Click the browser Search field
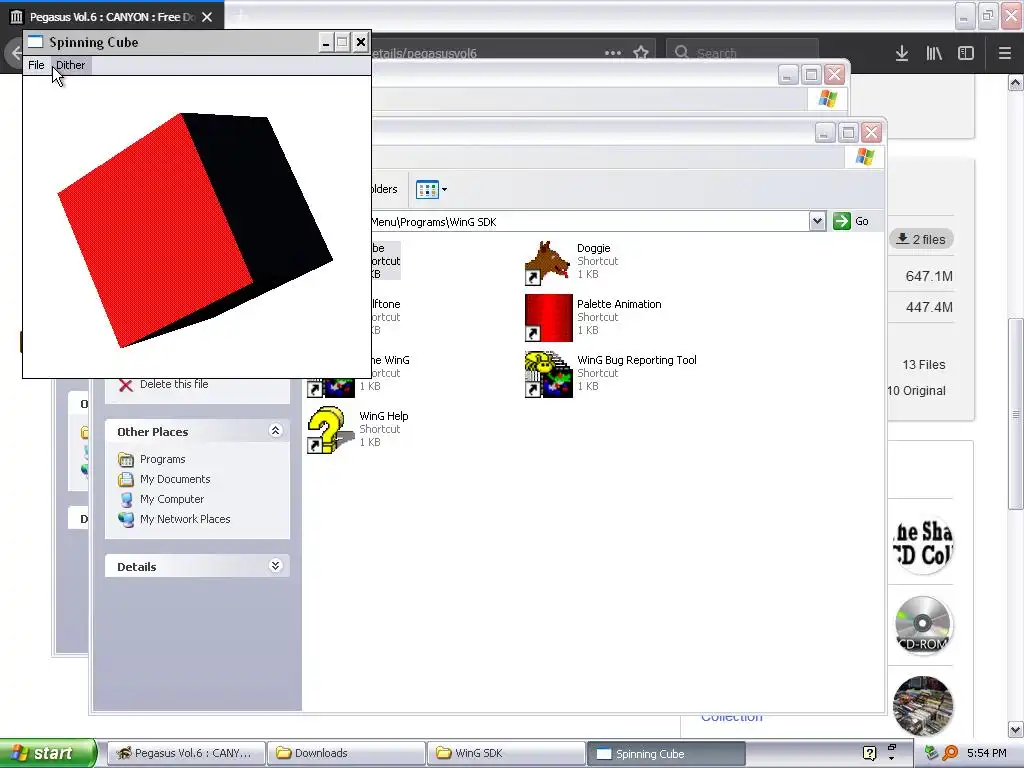The image size is (1024, 768). coord(742,52)
